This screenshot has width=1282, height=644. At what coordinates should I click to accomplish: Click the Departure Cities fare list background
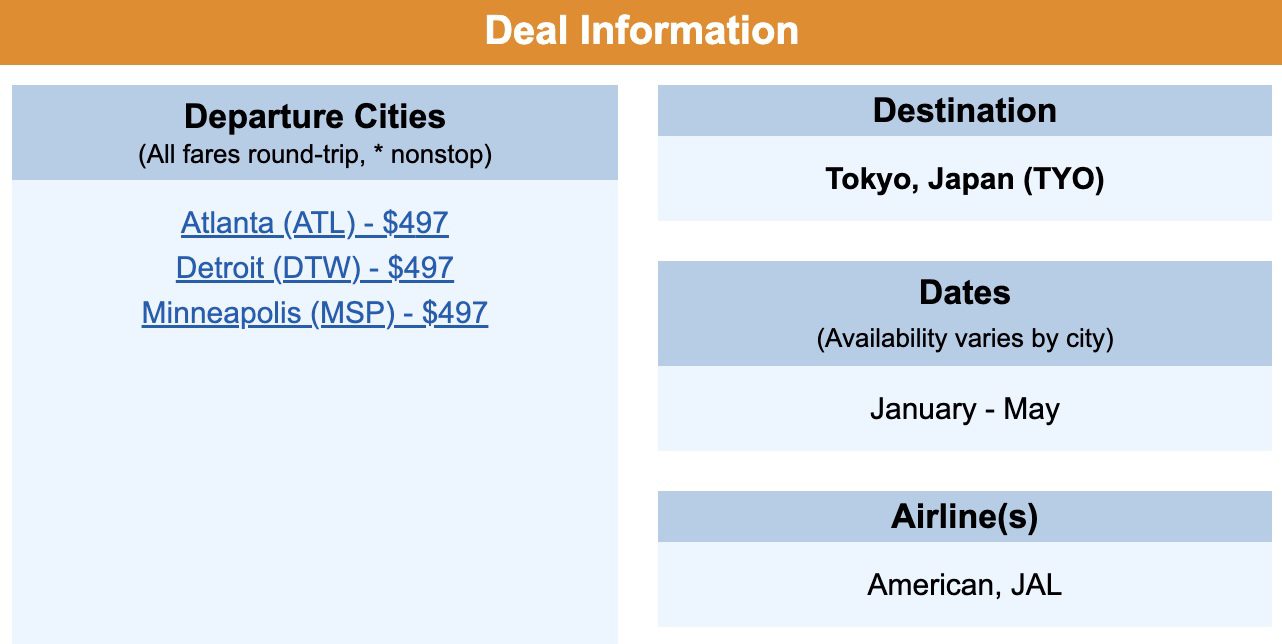tap(314, 480)
